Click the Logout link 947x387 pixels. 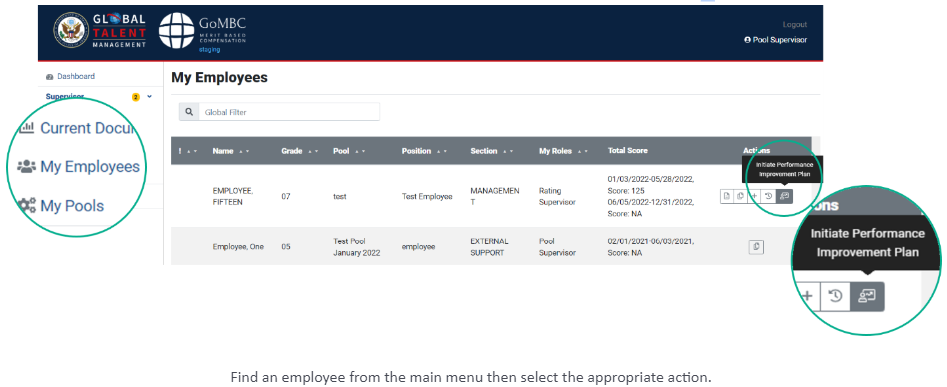pos(794,25)
